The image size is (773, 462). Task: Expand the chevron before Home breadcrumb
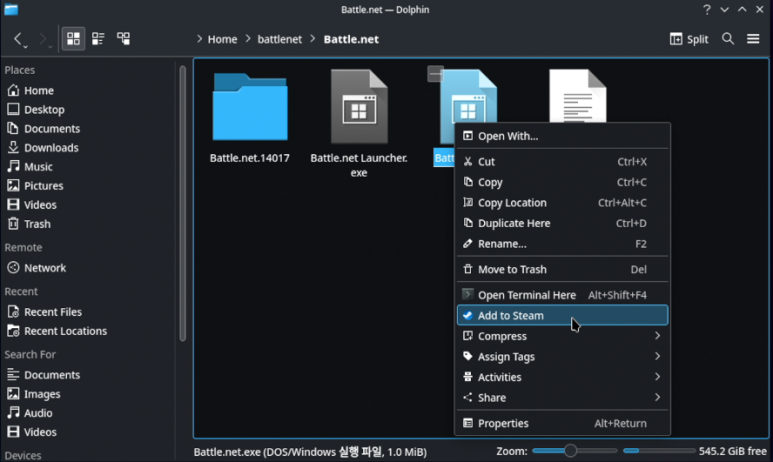(199, 39)
